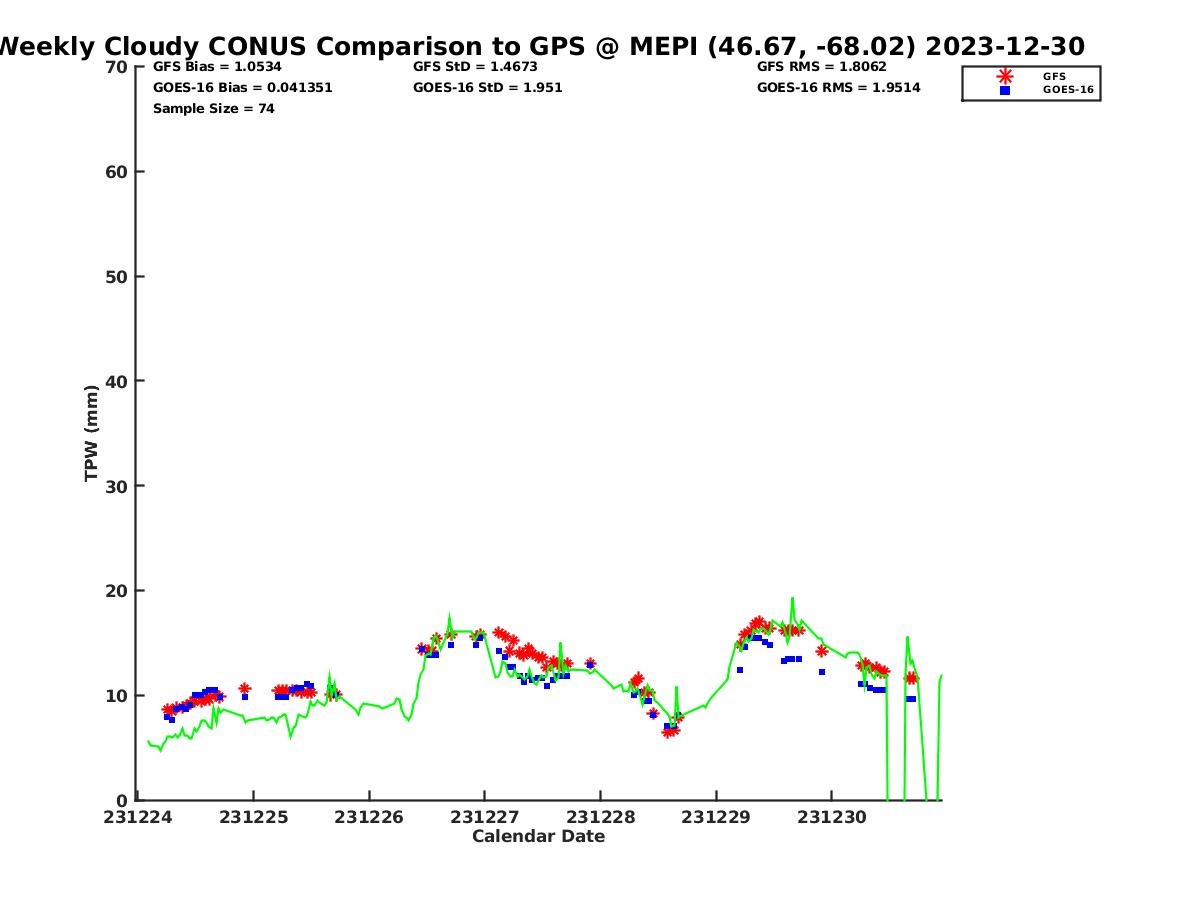
Task: Select the GOES-16 legend label text
Action: [1068, 90]
